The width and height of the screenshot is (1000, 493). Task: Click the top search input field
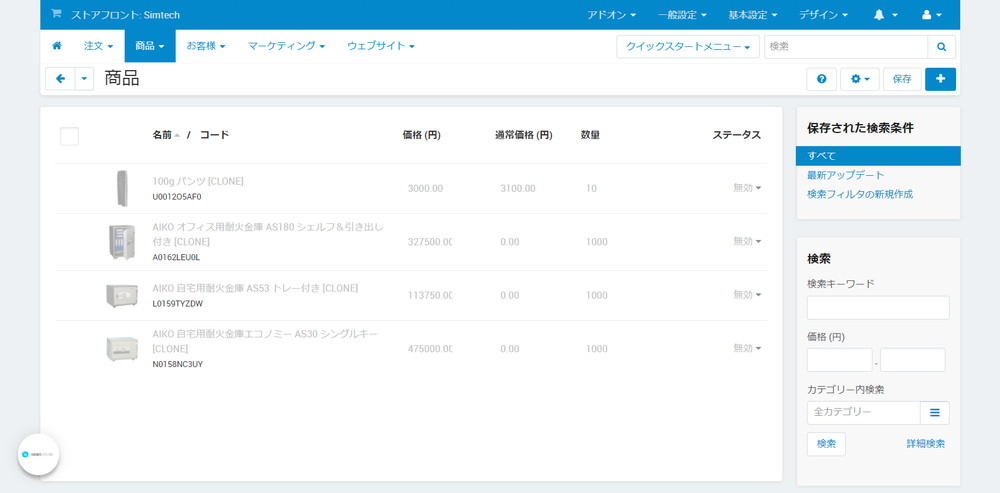tap(846, 47)
